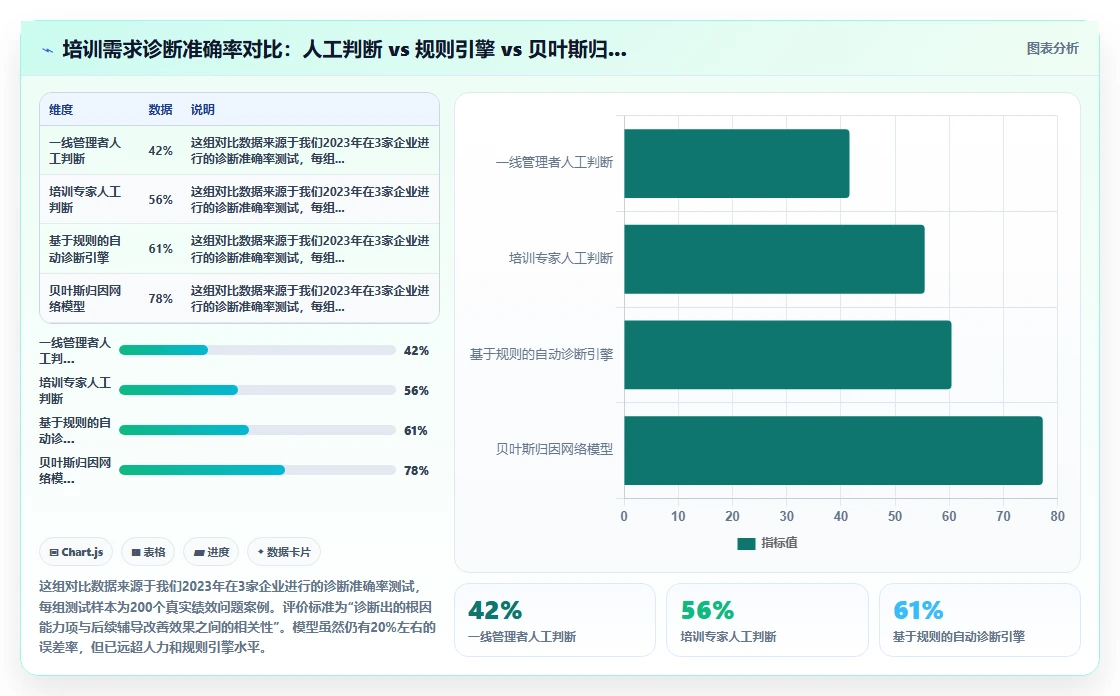Open the 56% 培训专家人工判断 data card
The width and height of the screenshot is (1120, 696).
(767, 620)
